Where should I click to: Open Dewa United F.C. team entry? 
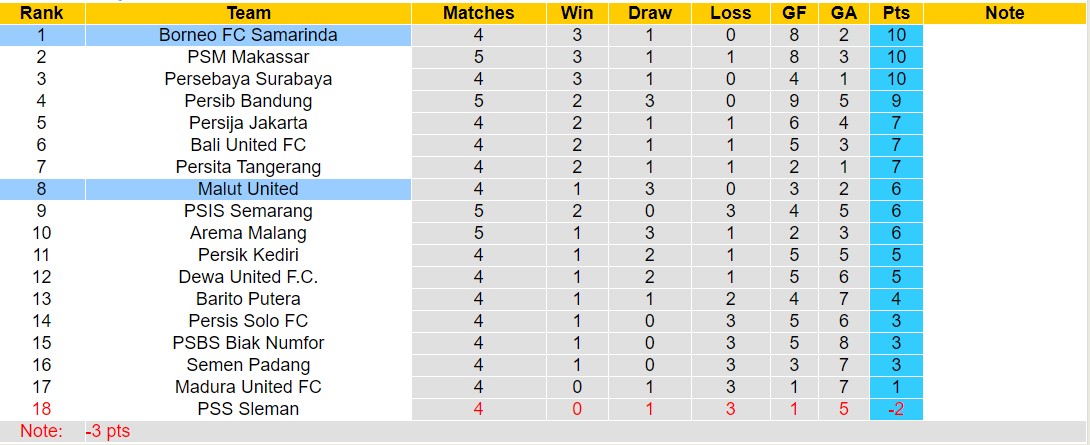click(248, 277)
